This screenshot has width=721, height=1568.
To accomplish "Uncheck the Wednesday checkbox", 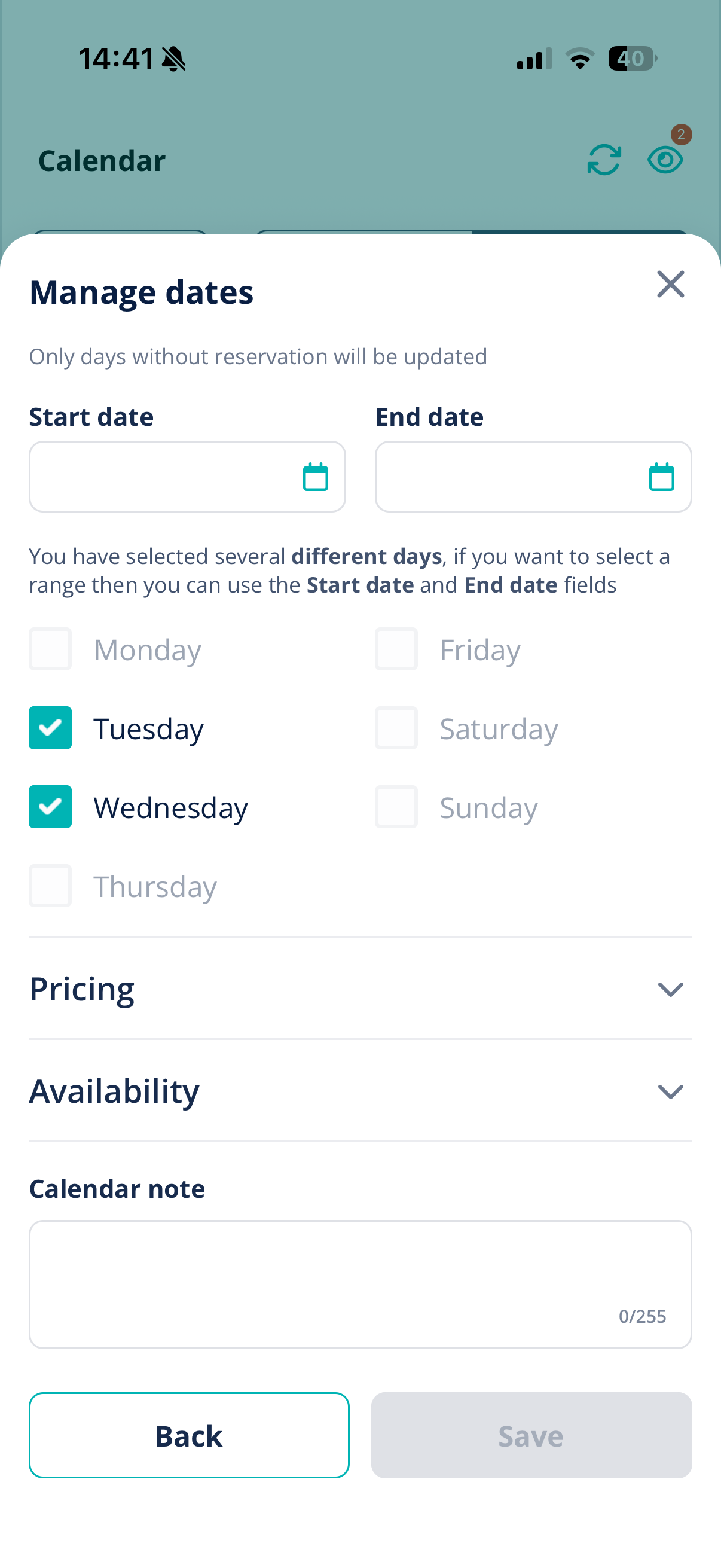I will pos(50,807).
